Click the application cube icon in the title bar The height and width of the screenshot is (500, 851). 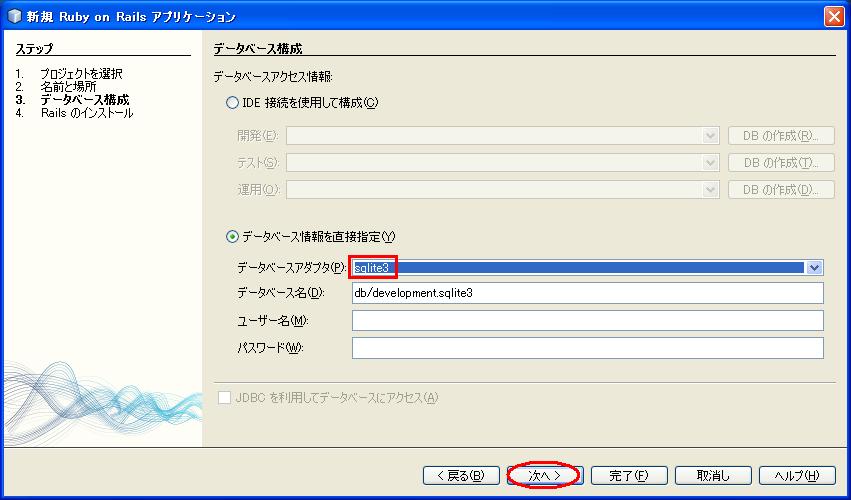[14, 17]
